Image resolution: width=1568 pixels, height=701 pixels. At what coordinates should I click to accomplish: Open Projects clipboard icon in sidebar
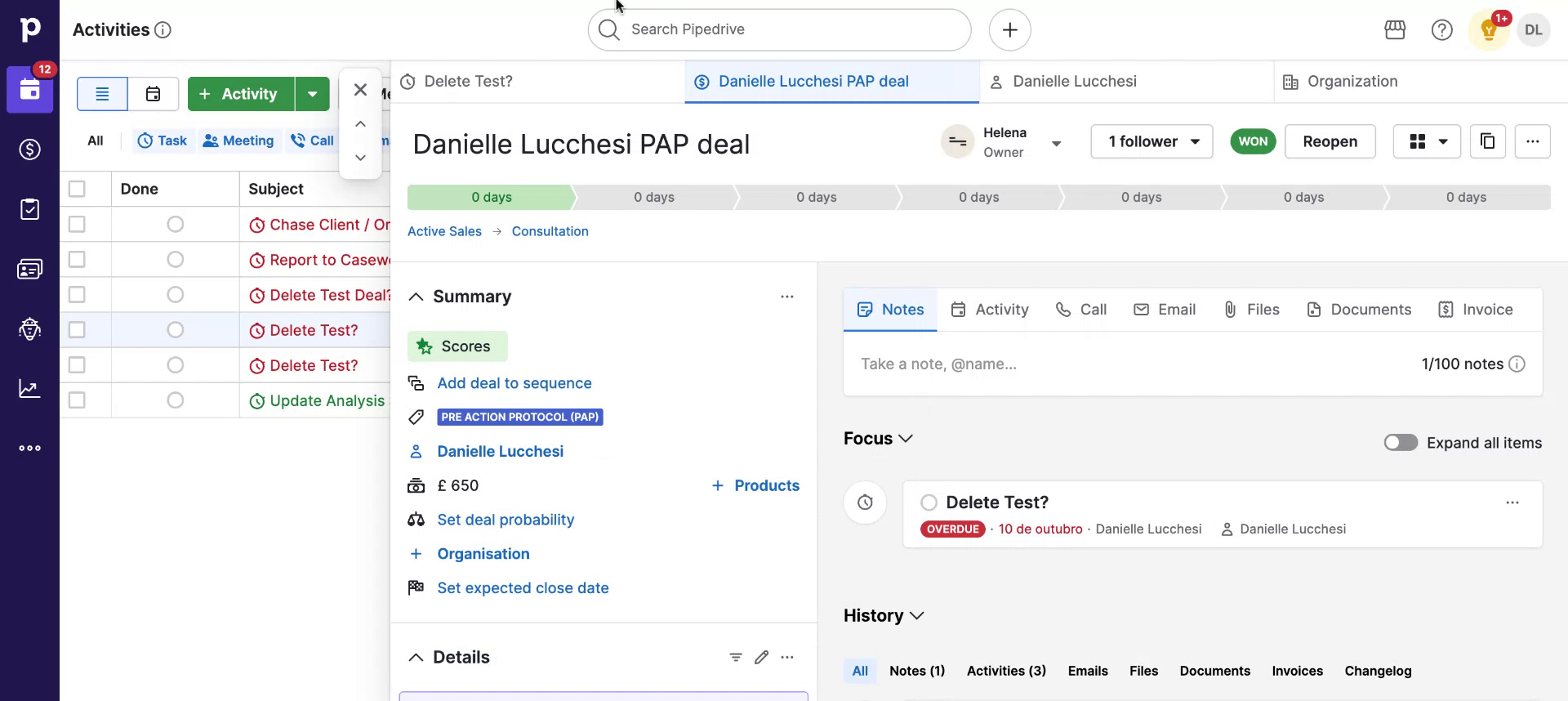(x=29, y=209)
